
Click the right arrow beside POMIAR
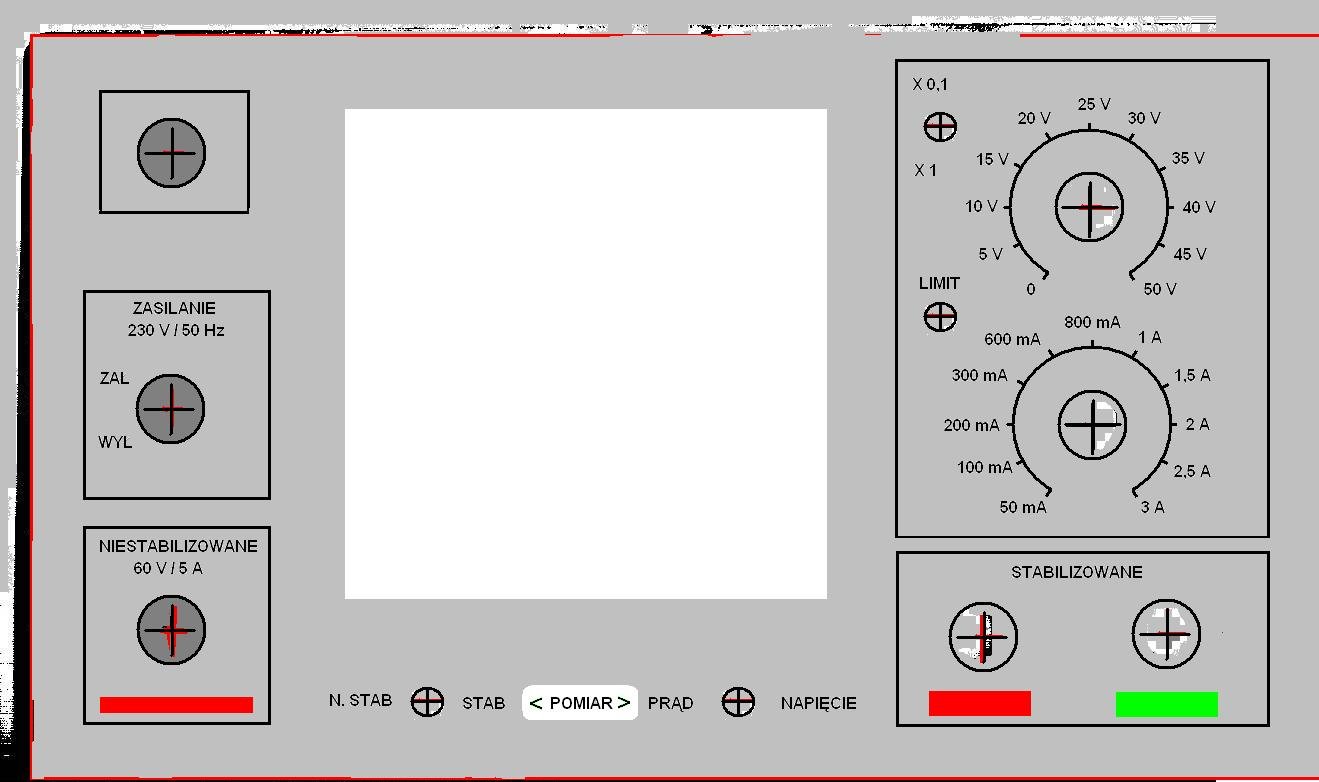point(624,703)
